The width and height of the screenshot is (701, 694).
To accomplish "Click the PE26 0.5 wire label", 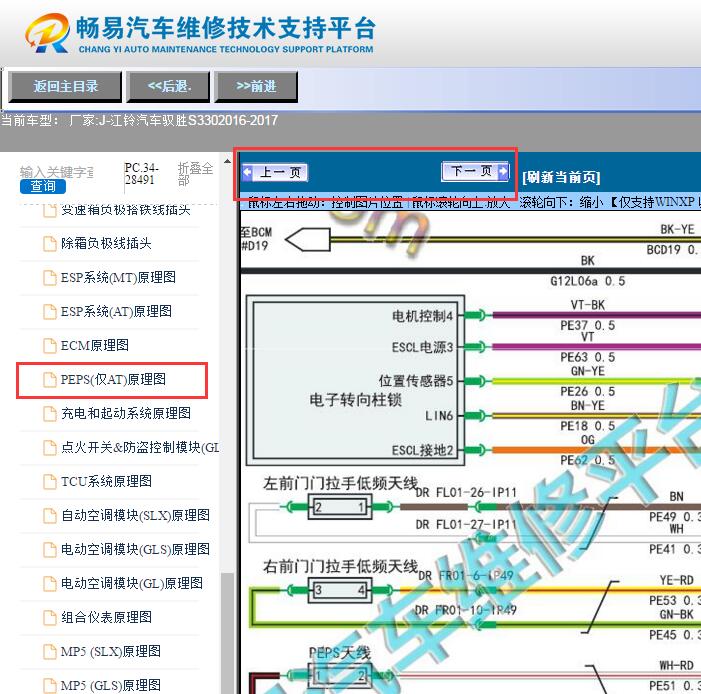I will coord(587,391).
